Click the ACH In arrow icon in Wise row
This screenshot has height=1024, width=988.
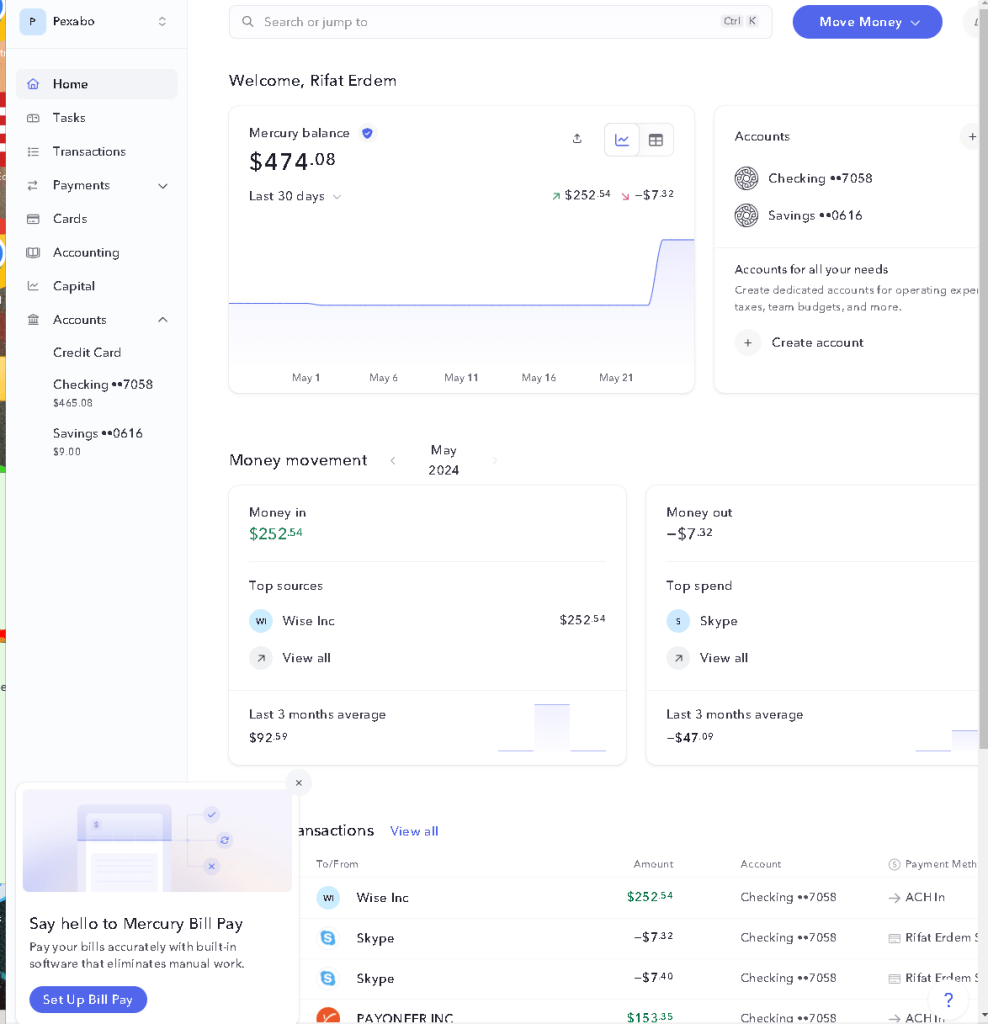click(x=895, y=899)
